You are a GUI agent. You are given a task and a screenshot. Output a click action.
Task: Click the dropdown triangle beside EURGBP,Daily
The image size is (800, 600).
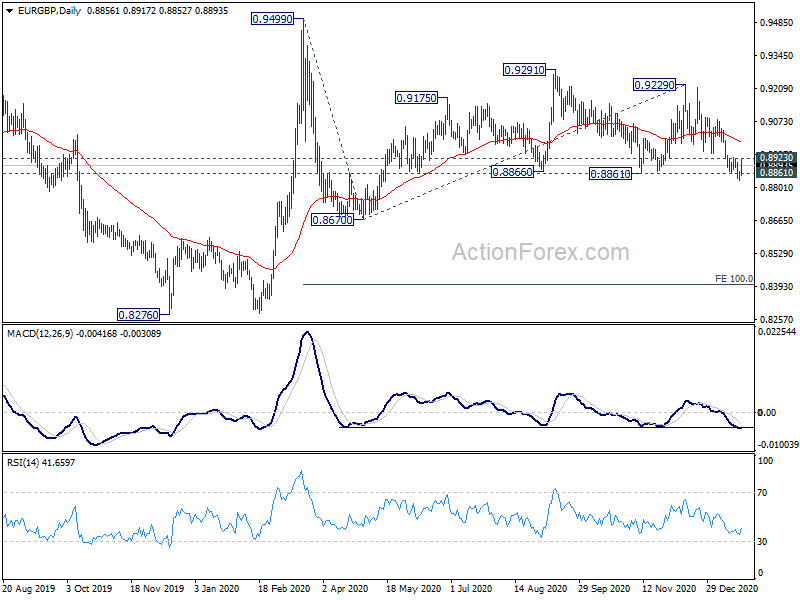(x=10, y=11)
